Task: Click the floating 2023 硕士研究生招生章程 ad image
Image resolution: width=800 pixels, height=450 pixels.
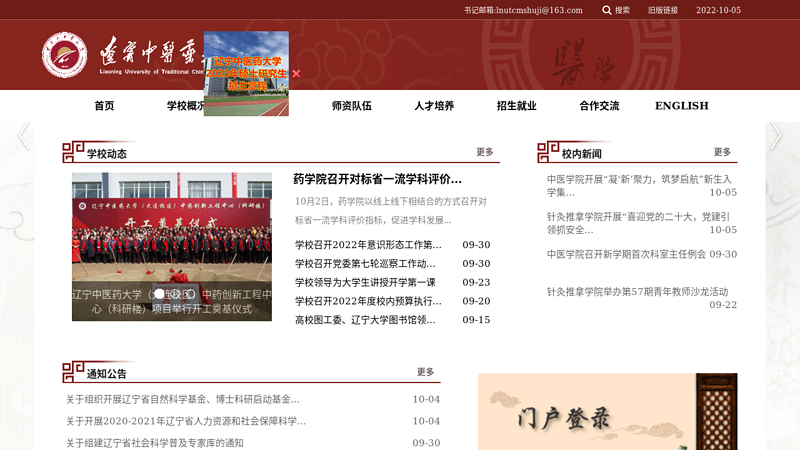Action: pyautogui.click(x=246, y=73)
